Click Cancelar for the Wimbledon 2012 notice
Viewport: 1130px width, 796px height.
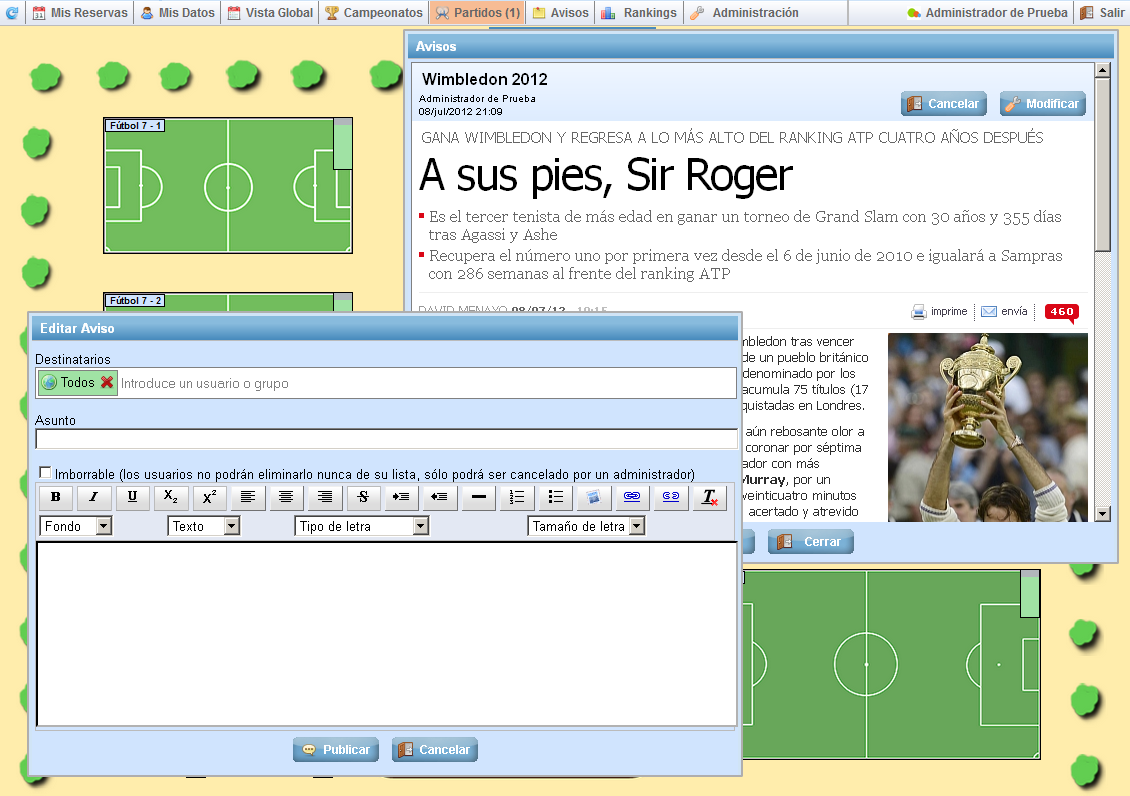944,104
